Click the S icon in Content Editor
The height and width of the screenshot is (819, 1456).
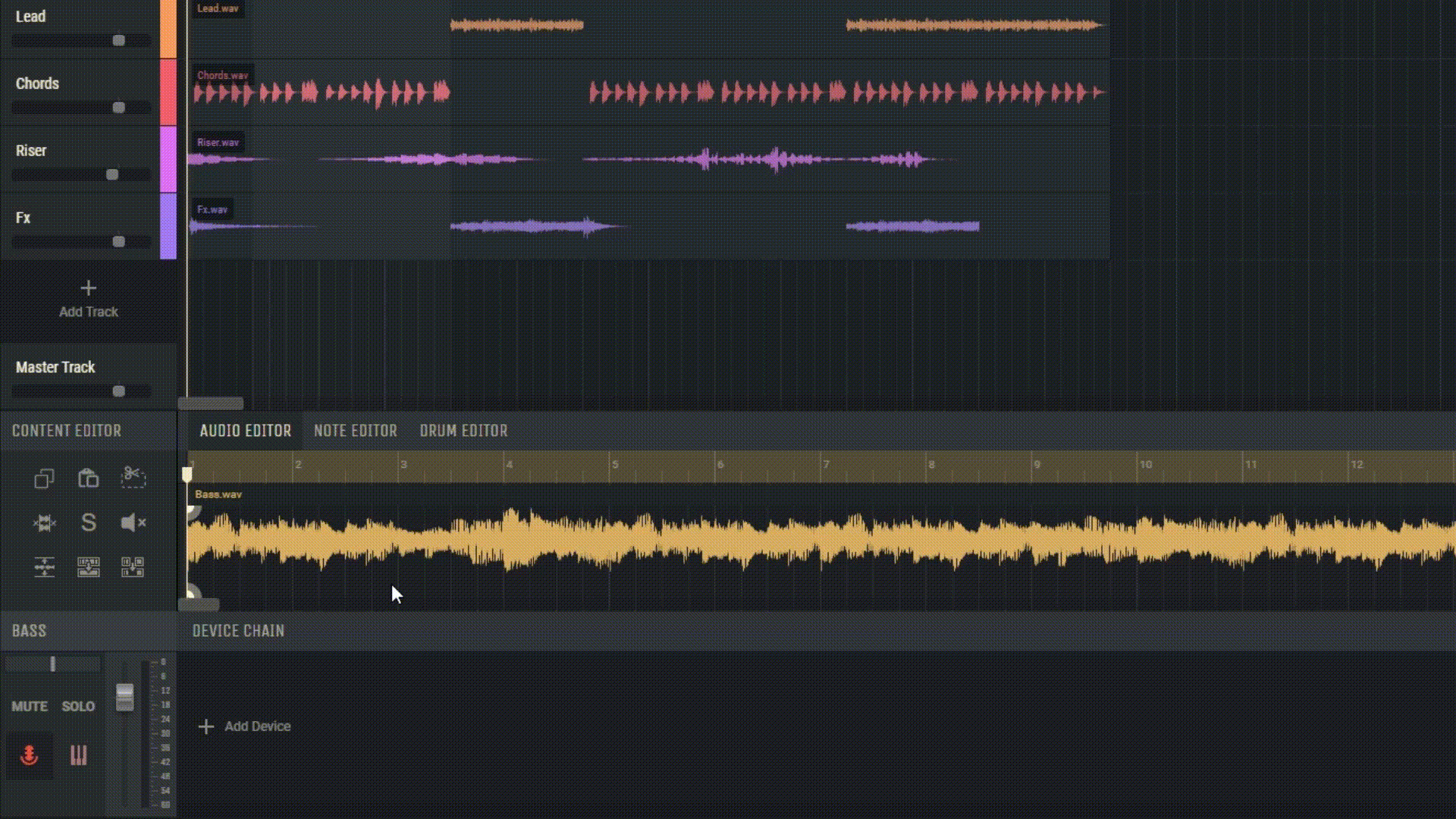tap(89, 522)
